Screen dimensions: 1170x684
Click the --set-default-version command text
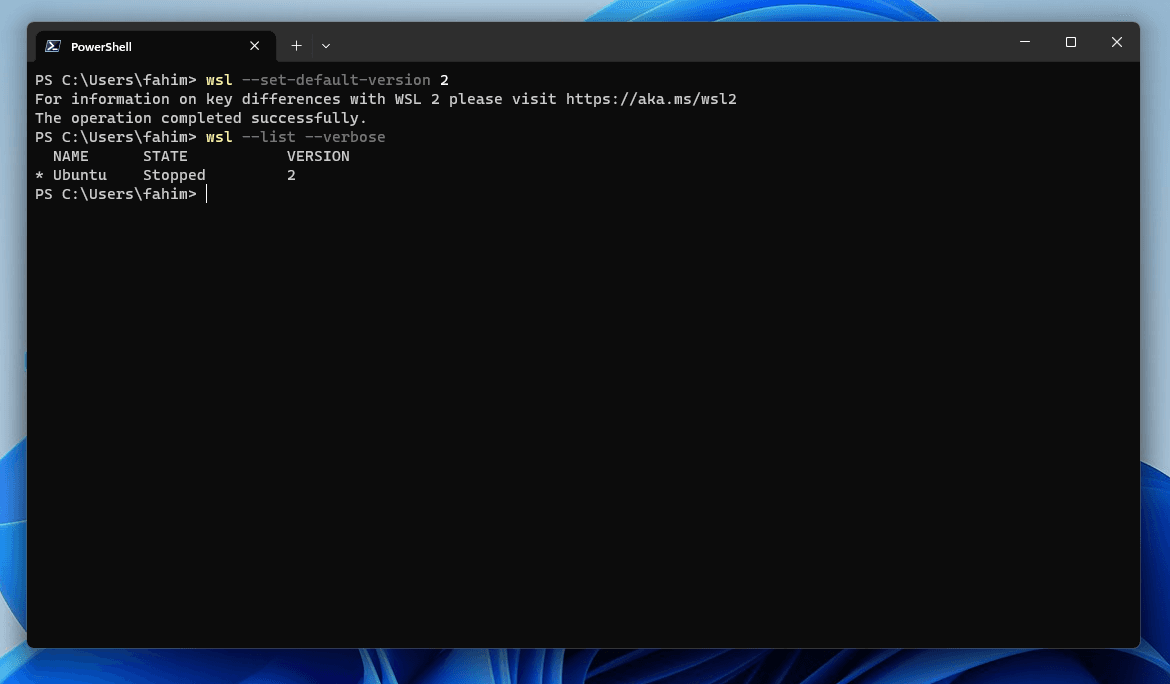[x=336, y=80]
